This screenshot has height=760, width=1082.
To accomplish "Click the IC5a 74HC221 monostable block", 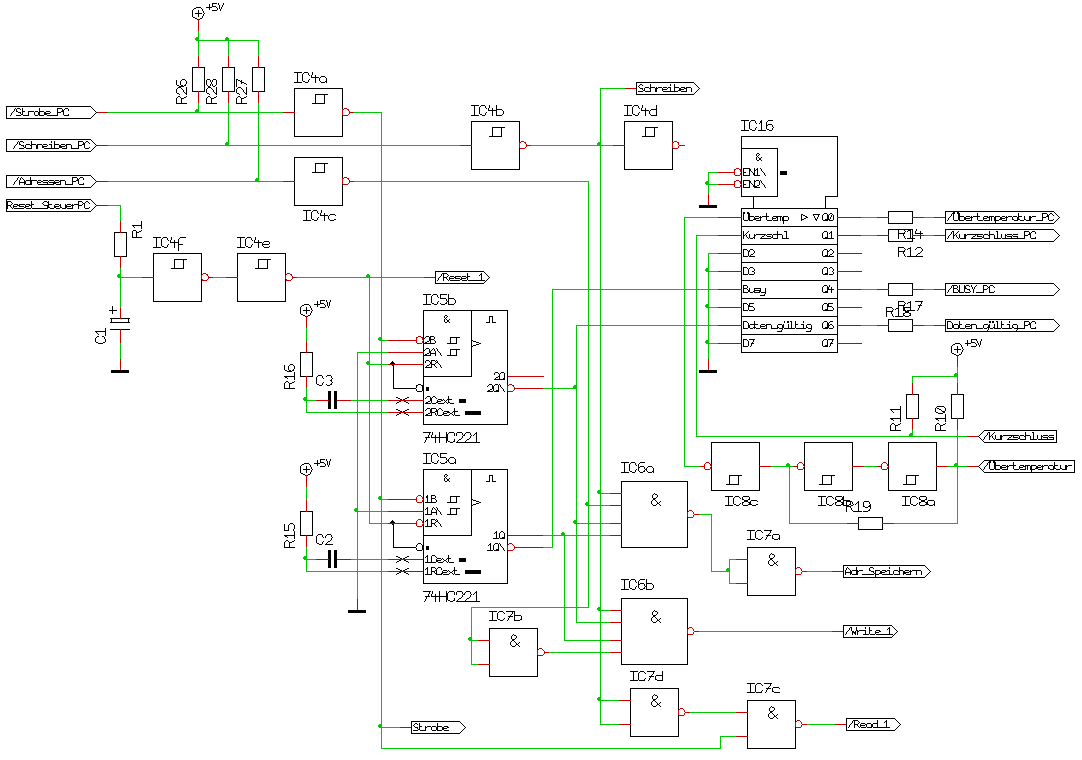I will point(464,526).
